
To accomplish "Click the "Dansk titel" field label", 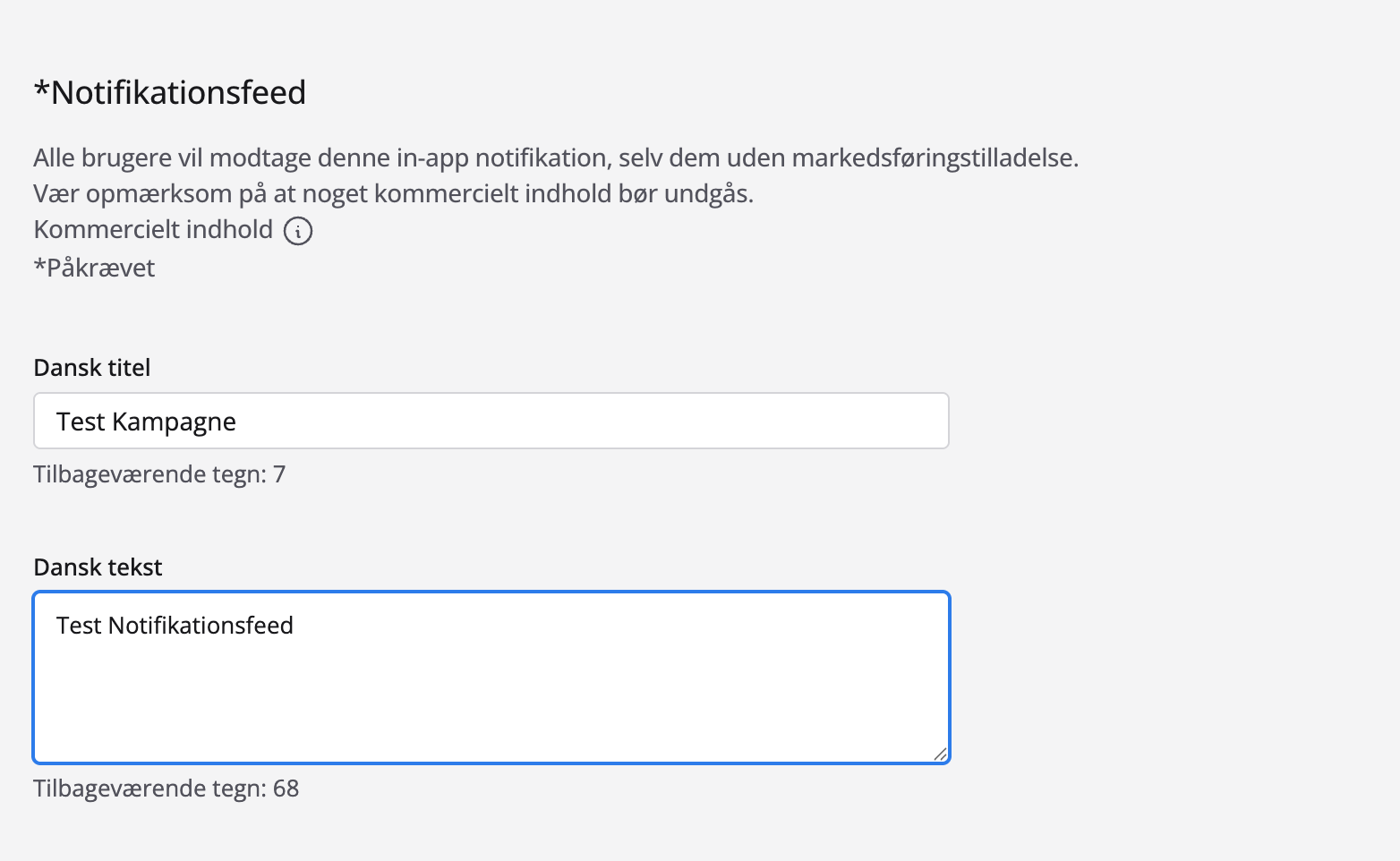I will 91,368.
